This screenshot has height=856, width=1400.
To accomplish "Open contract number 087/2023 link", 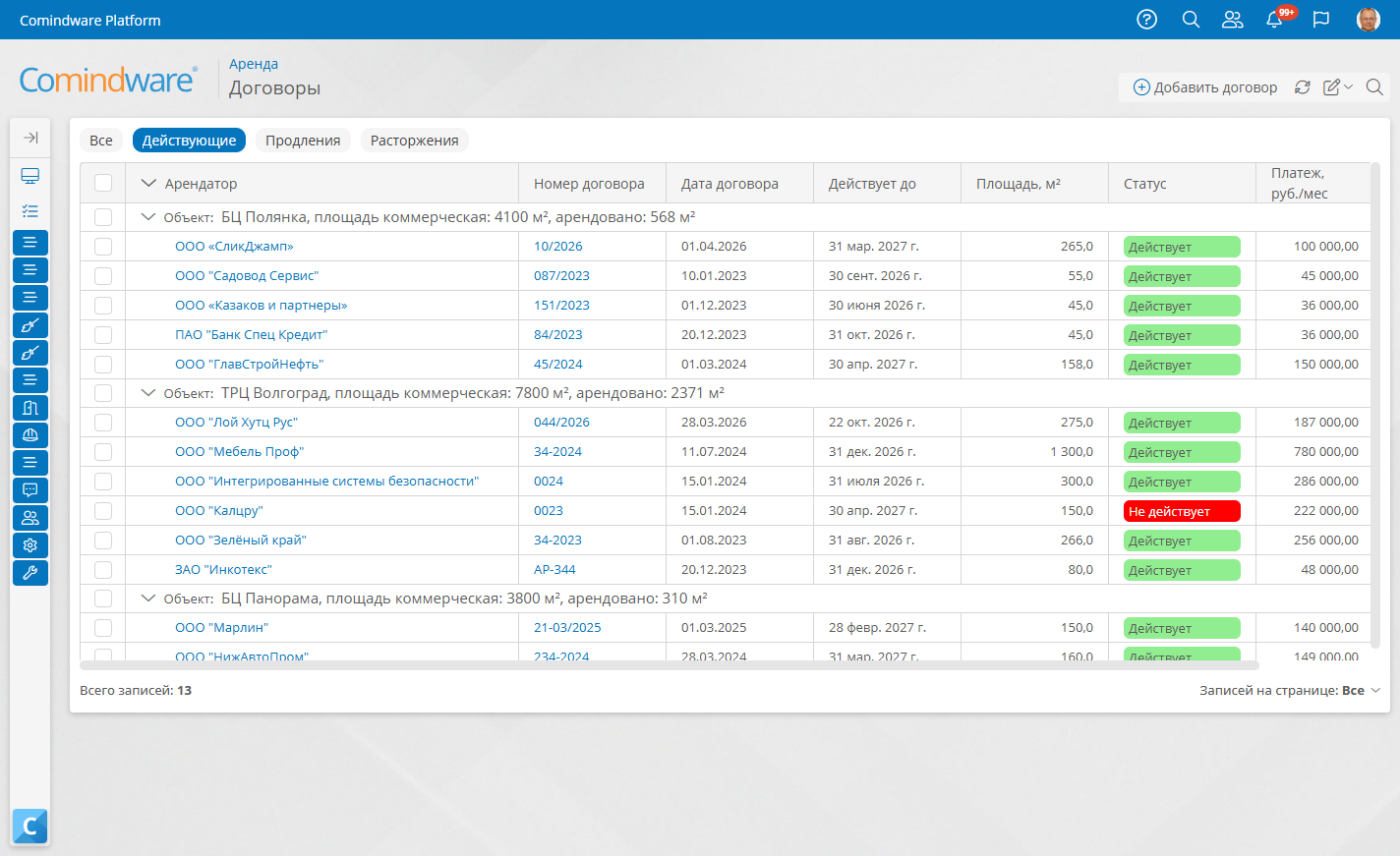I will click(561, 276).
